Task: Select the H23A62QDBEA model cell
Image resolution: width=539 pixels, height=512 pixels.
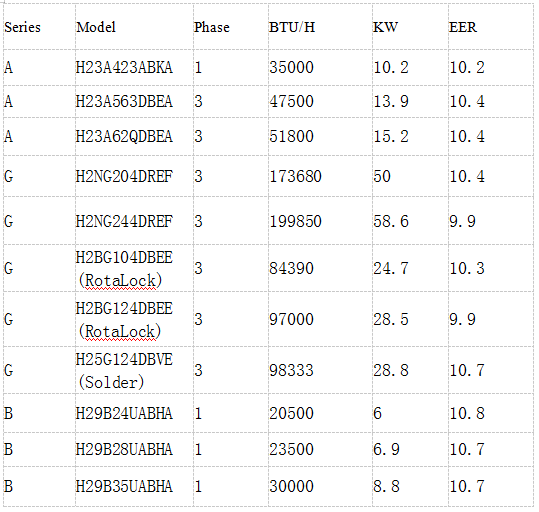Action: tap(134, 137)
